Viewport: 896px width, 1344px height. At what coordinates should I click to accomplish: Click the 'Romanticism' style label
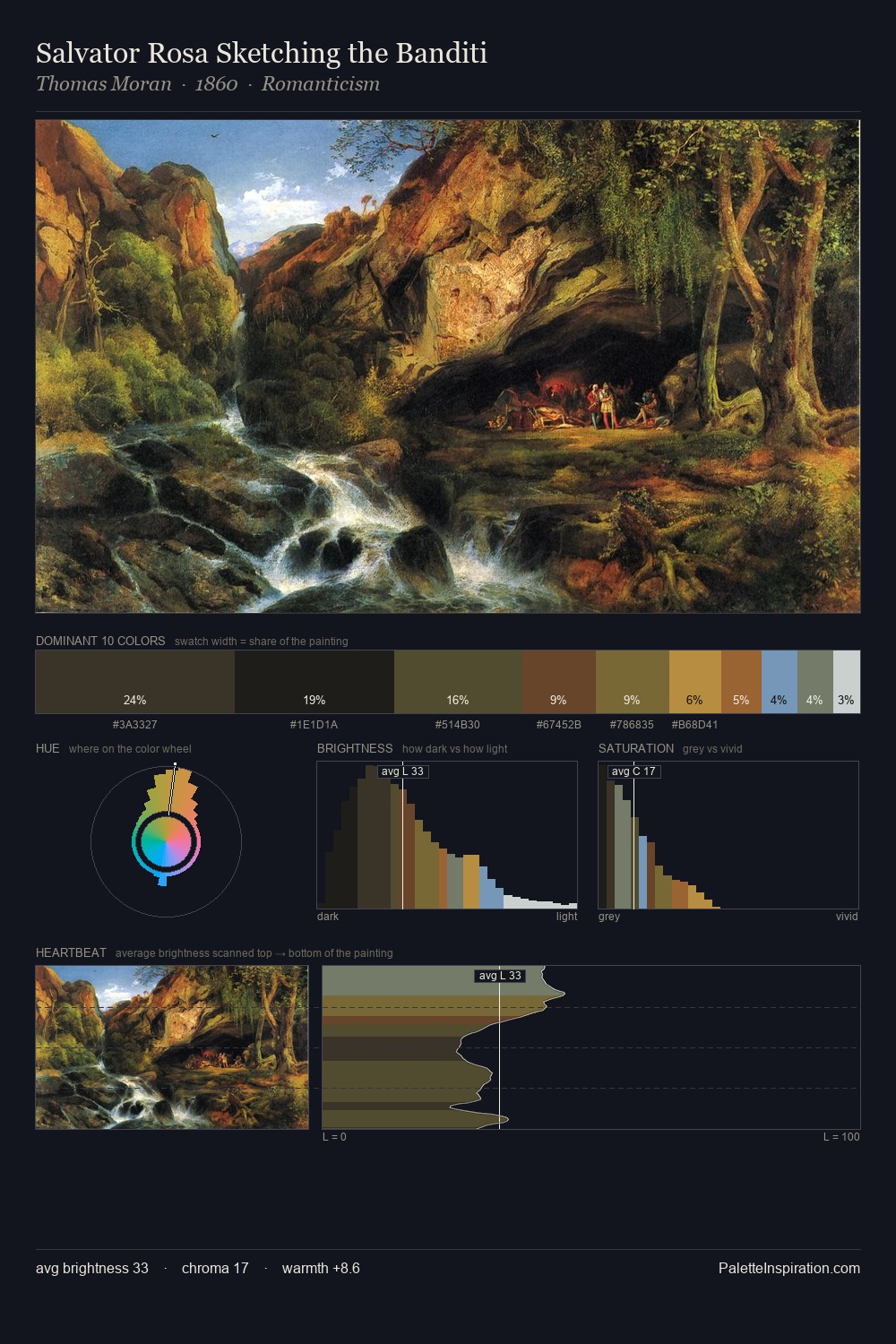pyautogui.click(x=321, y=84)
